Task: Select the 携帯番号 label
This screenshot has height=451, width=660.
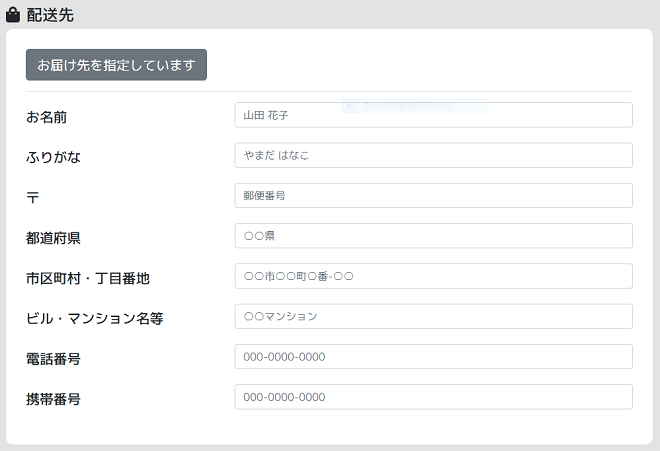Action: [53, 399]
